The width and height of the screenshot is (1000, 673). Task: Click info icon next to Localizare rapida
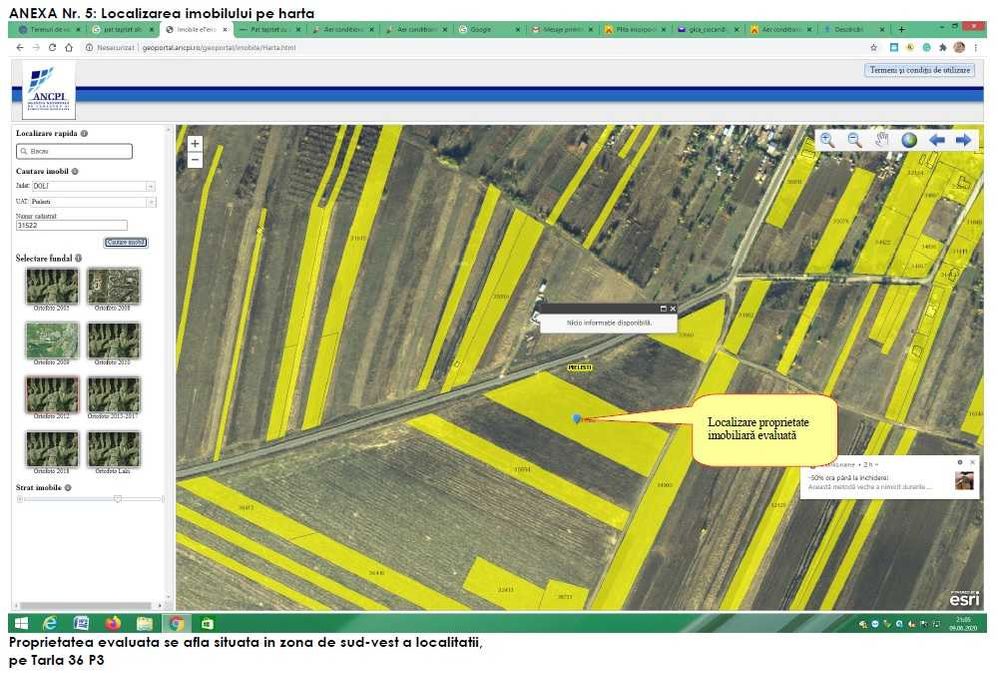(x=84, y=133)
